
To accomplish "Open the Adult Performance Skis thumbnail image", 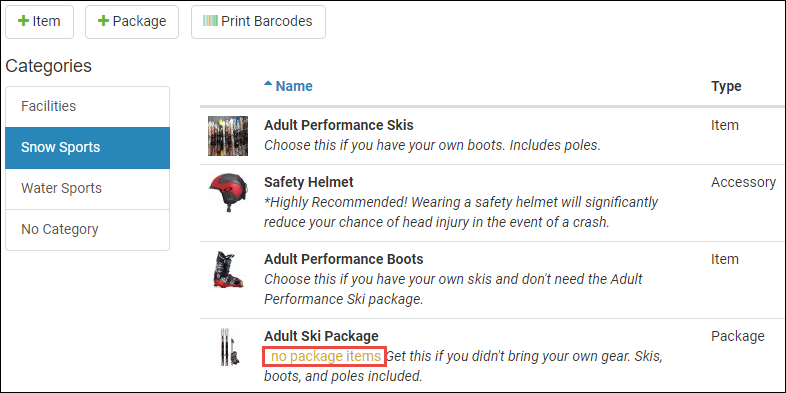I will [228, 136].
